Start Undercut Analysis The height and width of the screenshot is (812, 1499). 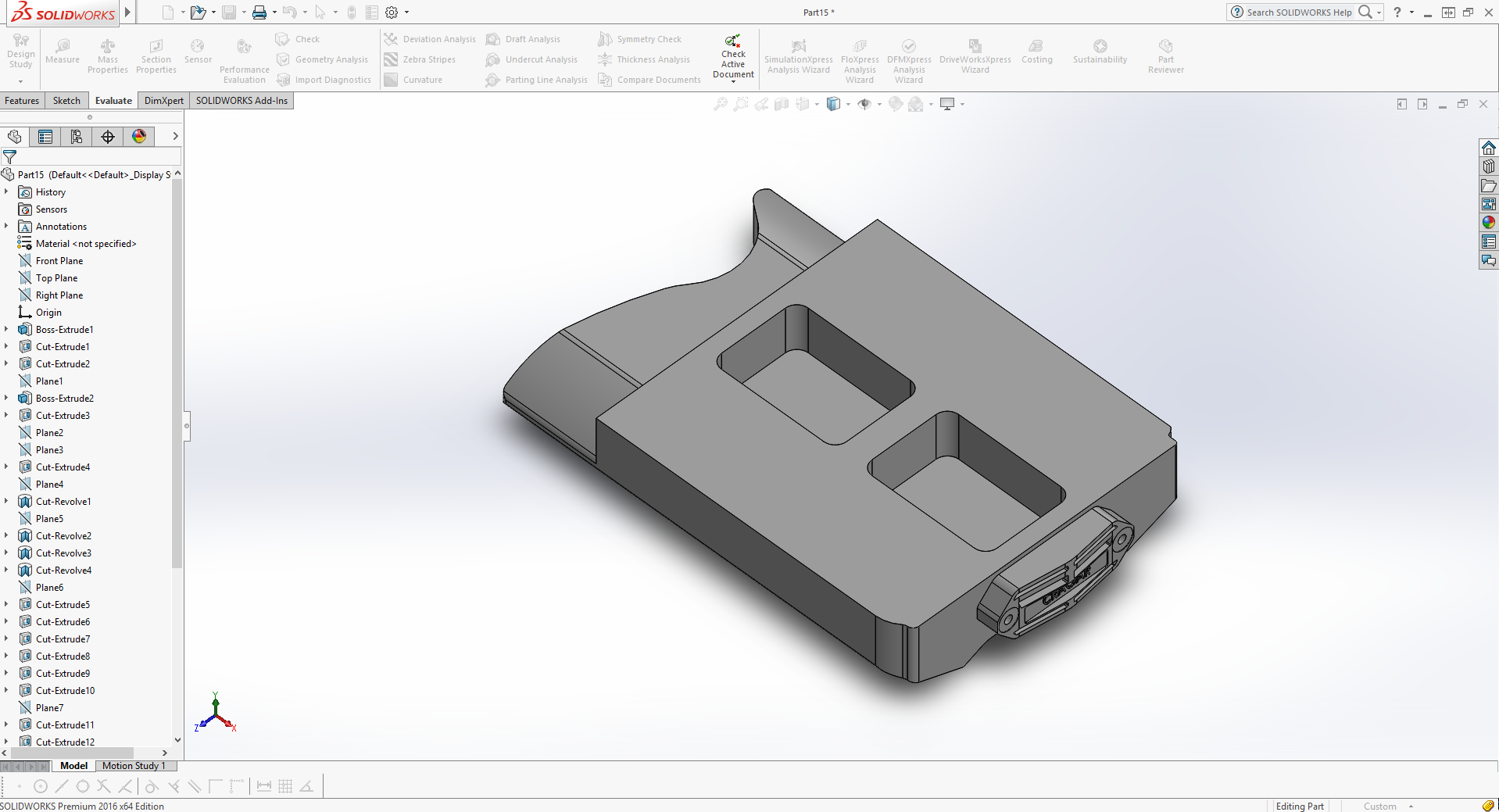click(531, 59)
